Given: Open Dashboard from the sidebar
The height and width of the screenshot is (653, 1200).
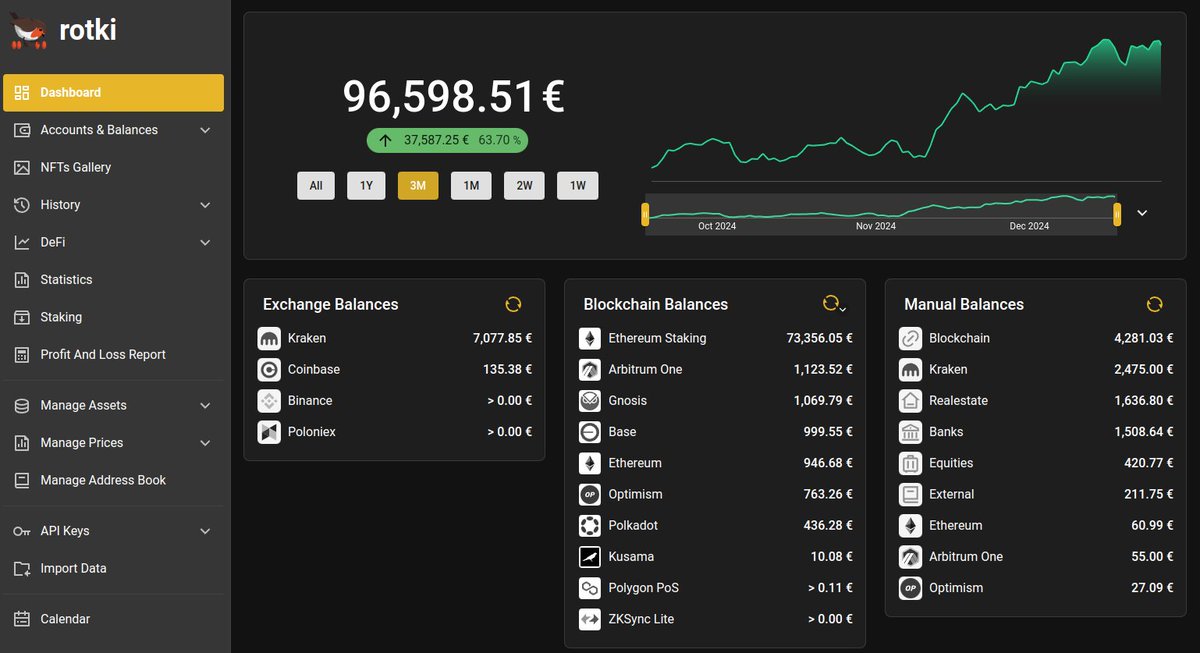Looking at the screenshot, I should tap(113, 92).
